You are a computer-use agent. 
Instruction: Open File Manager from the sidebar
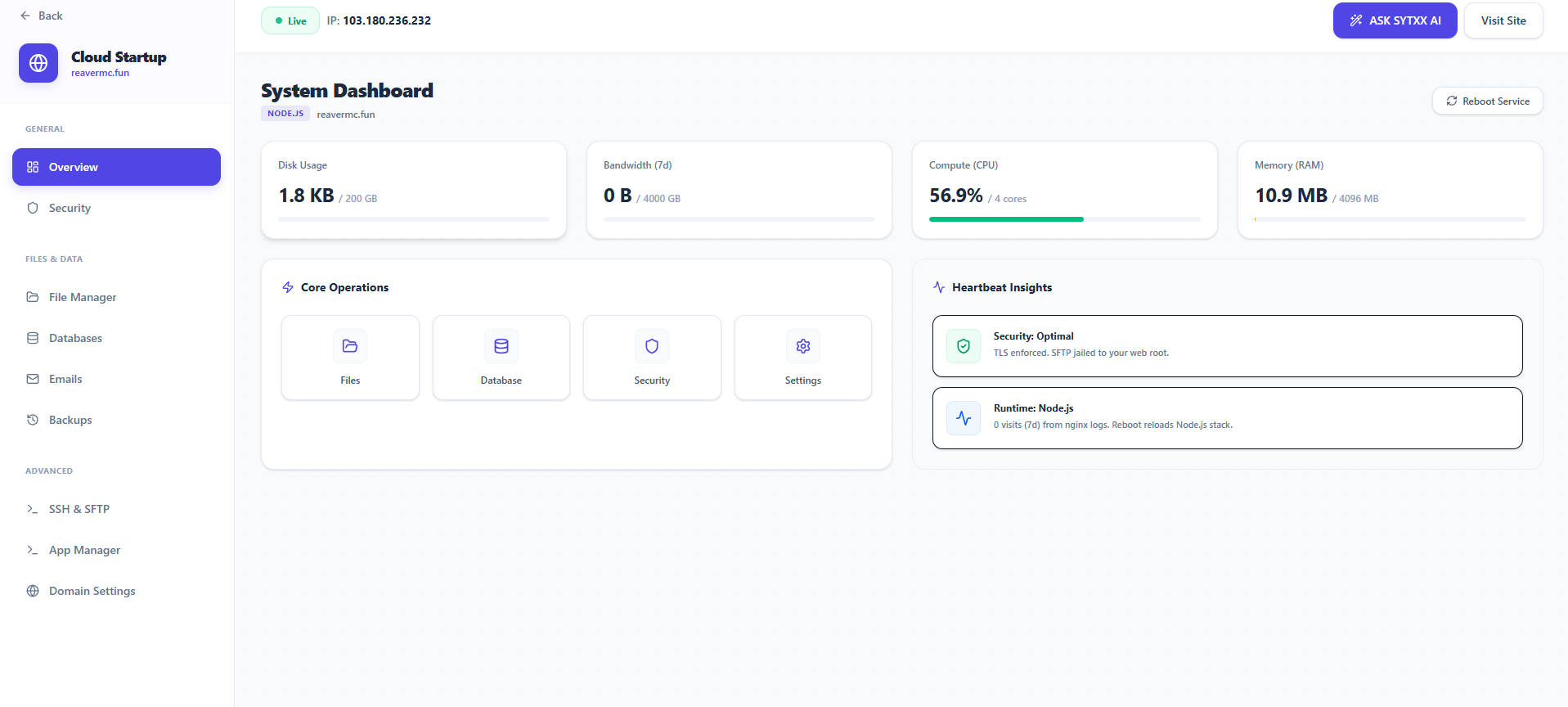pyautogui.click(x=116, y=297)
